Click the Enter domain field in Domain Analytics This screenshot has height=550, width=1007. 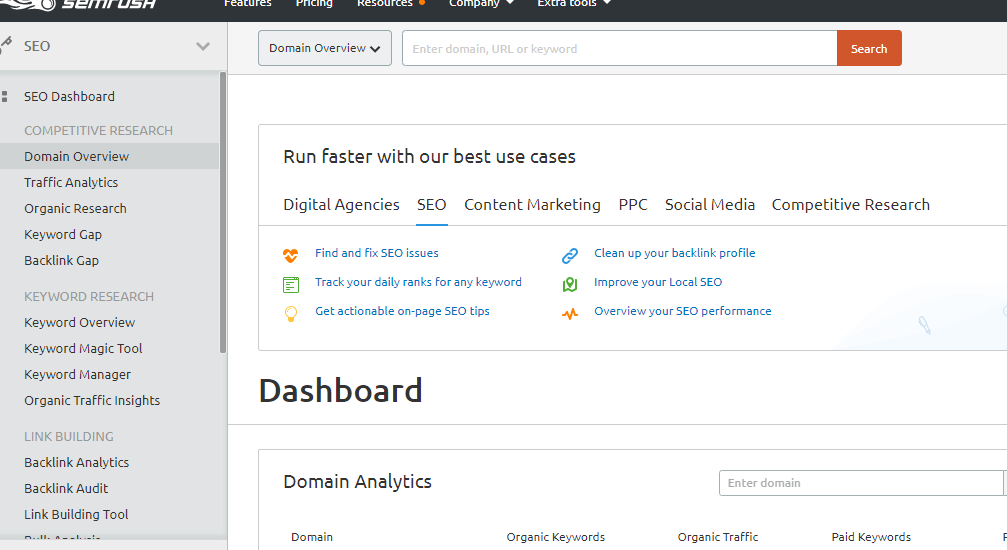[x=861, y=483]
